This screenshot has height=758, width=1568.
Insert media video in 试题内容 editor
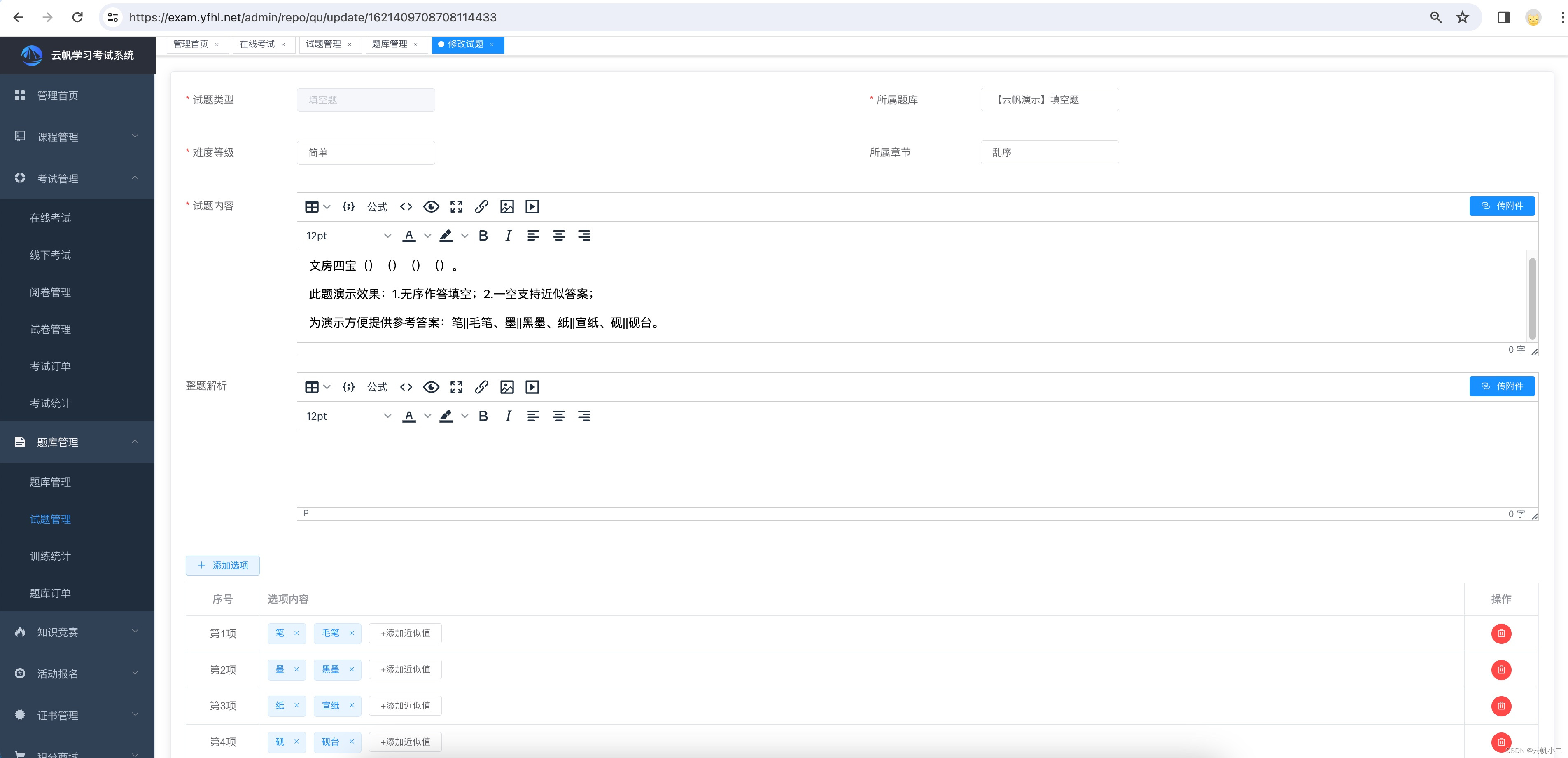532,207
